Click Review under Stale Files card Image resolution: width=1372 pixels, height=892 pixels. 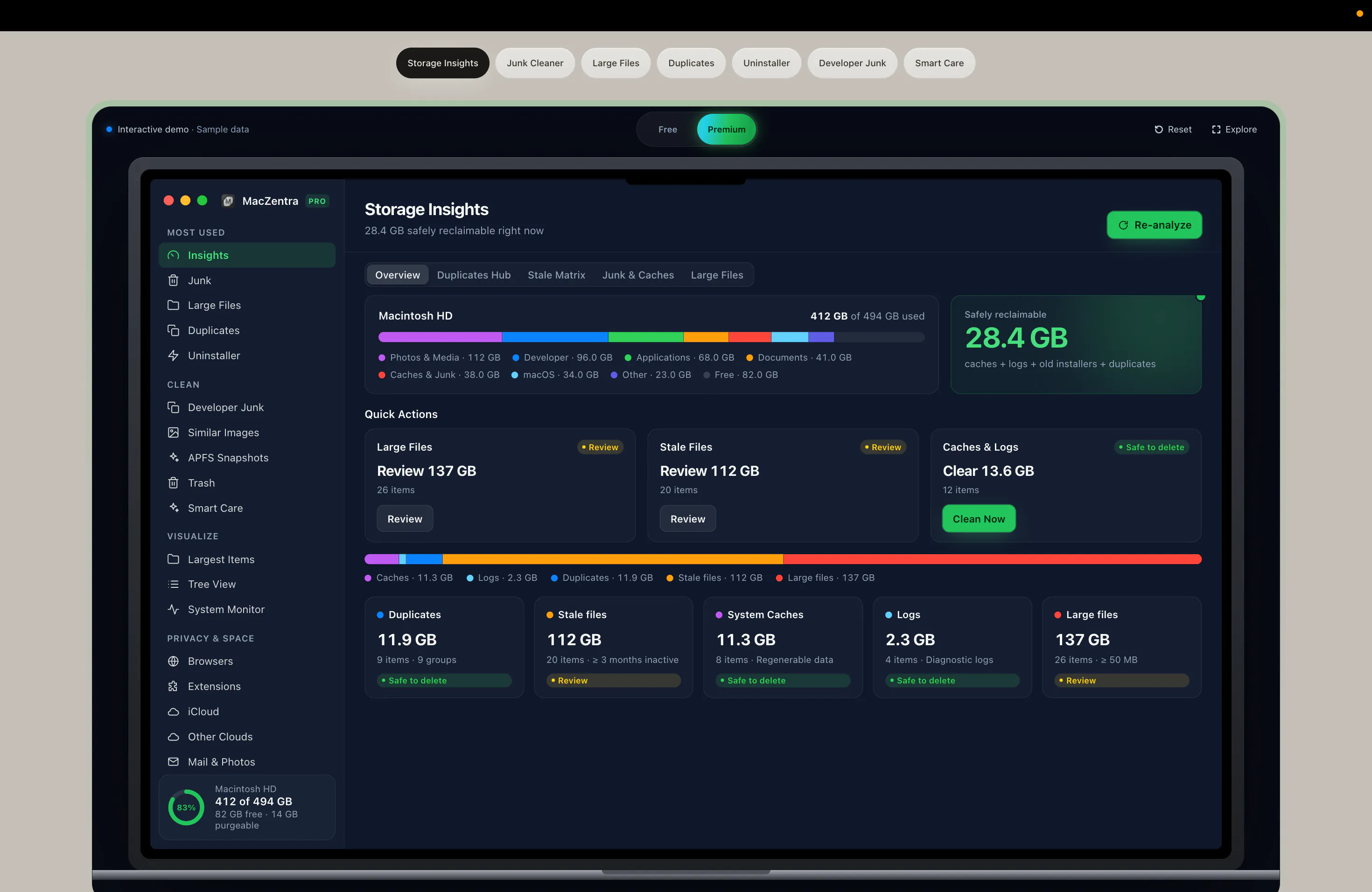coord(688,519)
